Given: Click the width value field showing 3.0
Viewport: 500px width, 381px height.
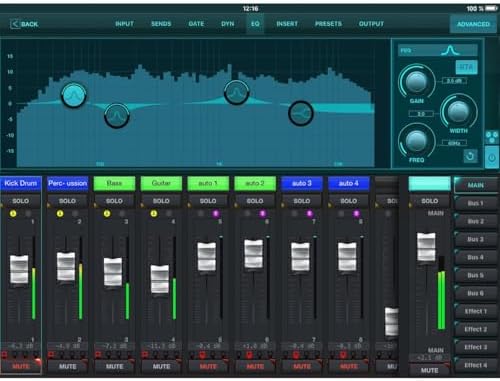Looking at the screenshot, I should click(421, 114).
